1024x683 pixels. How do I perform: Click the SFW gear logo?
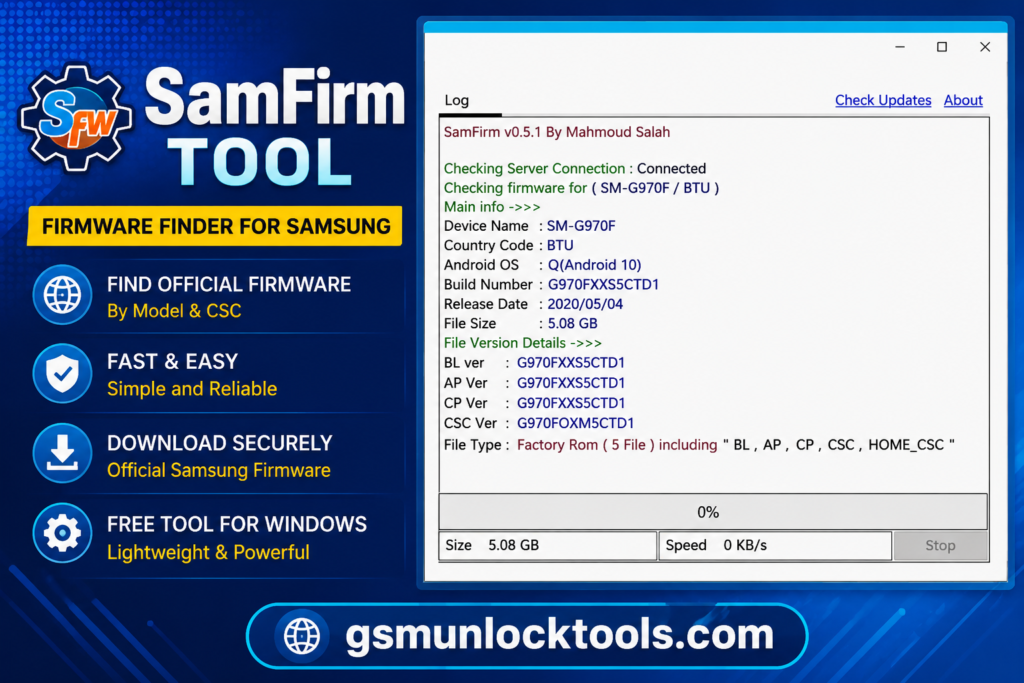click(x=76, y=118)
